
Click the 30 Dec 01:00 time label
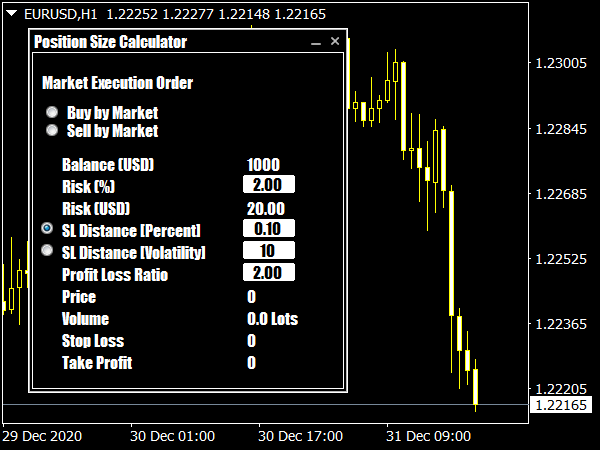(x=172, y=436)
